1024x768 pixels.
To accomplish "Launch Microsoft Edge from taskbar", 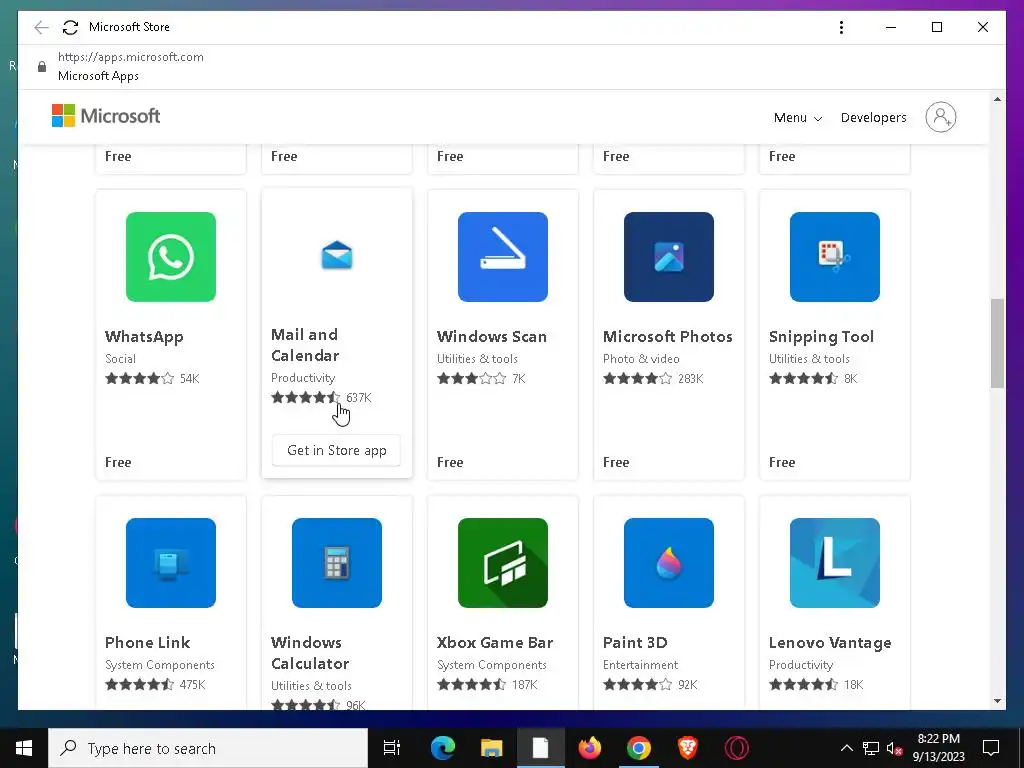I will (x=443, y=748).
